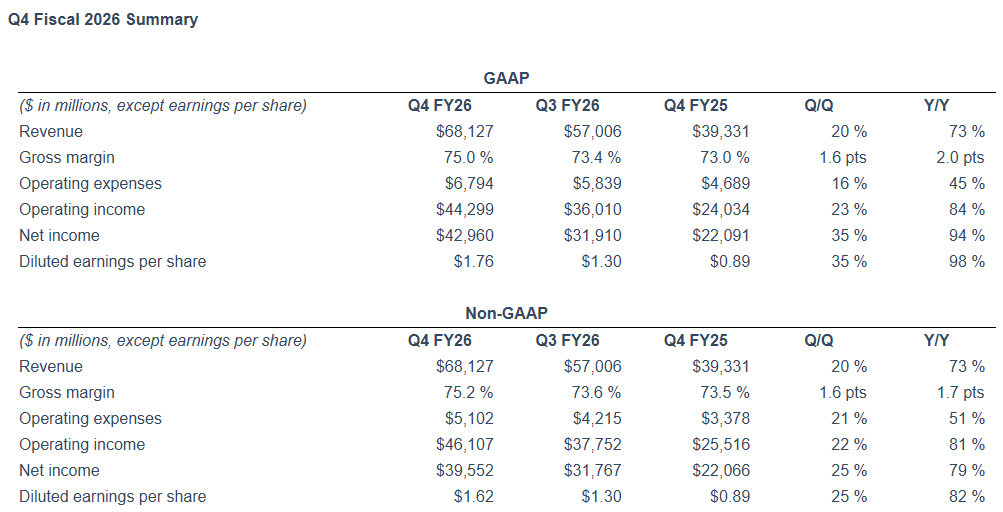Select the GAAP gross margin 2.0 pts cell
Screen dimensions: 1003x512
coord(959,158)
